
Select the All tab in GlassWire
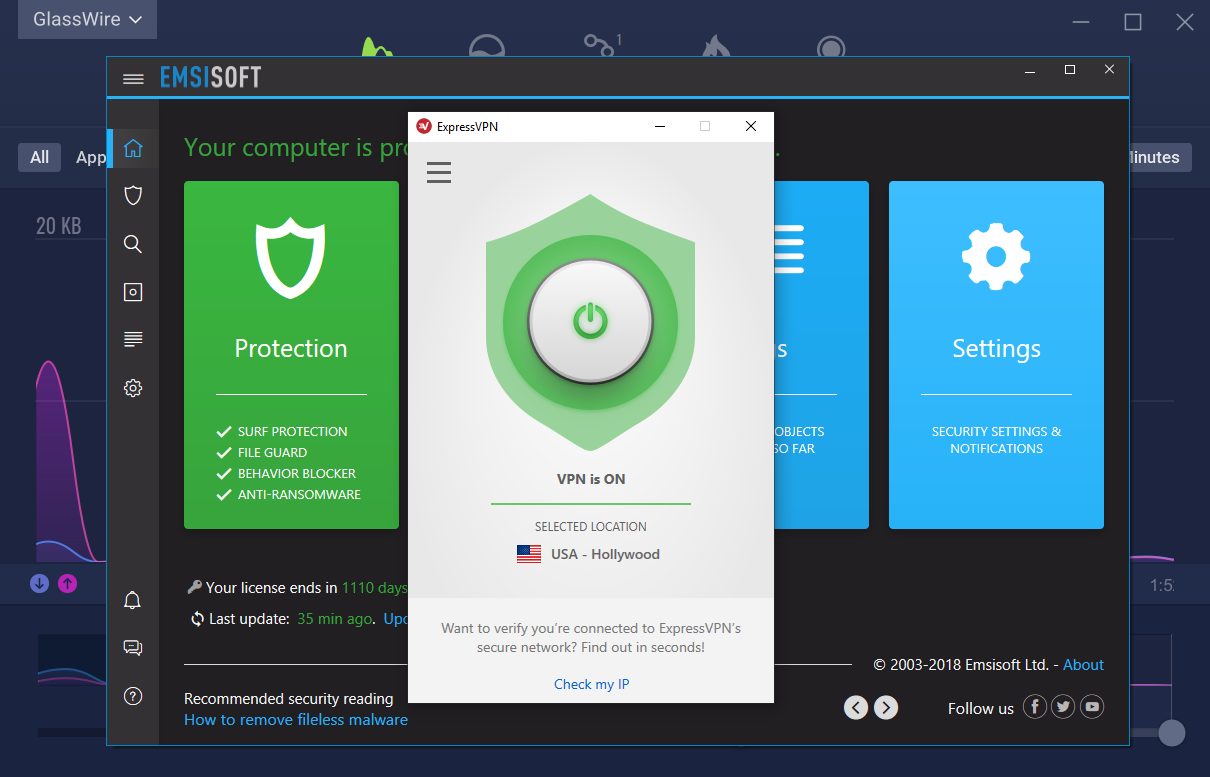[x=39, y=157]
